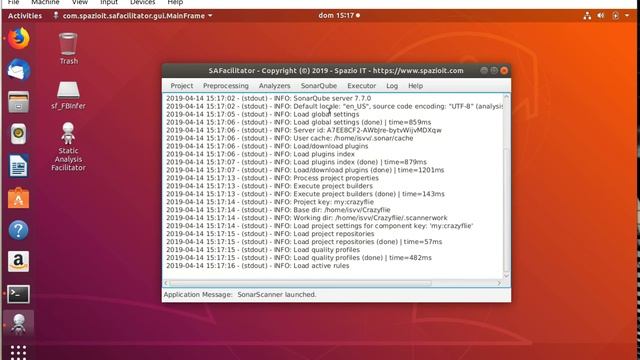The image size is (640, 360).
Task: Click the log's horizontal scrollbar thumb
Action: (x=300, y=283)
